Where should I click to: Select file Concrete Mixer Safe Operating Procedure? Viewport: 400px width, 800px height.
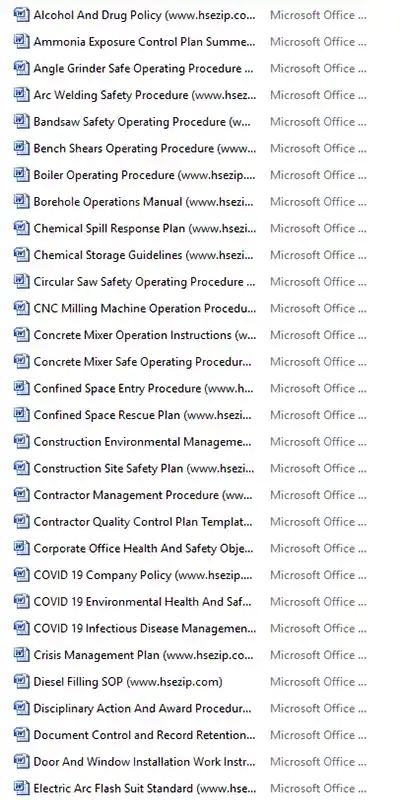[x=143, y=361]
